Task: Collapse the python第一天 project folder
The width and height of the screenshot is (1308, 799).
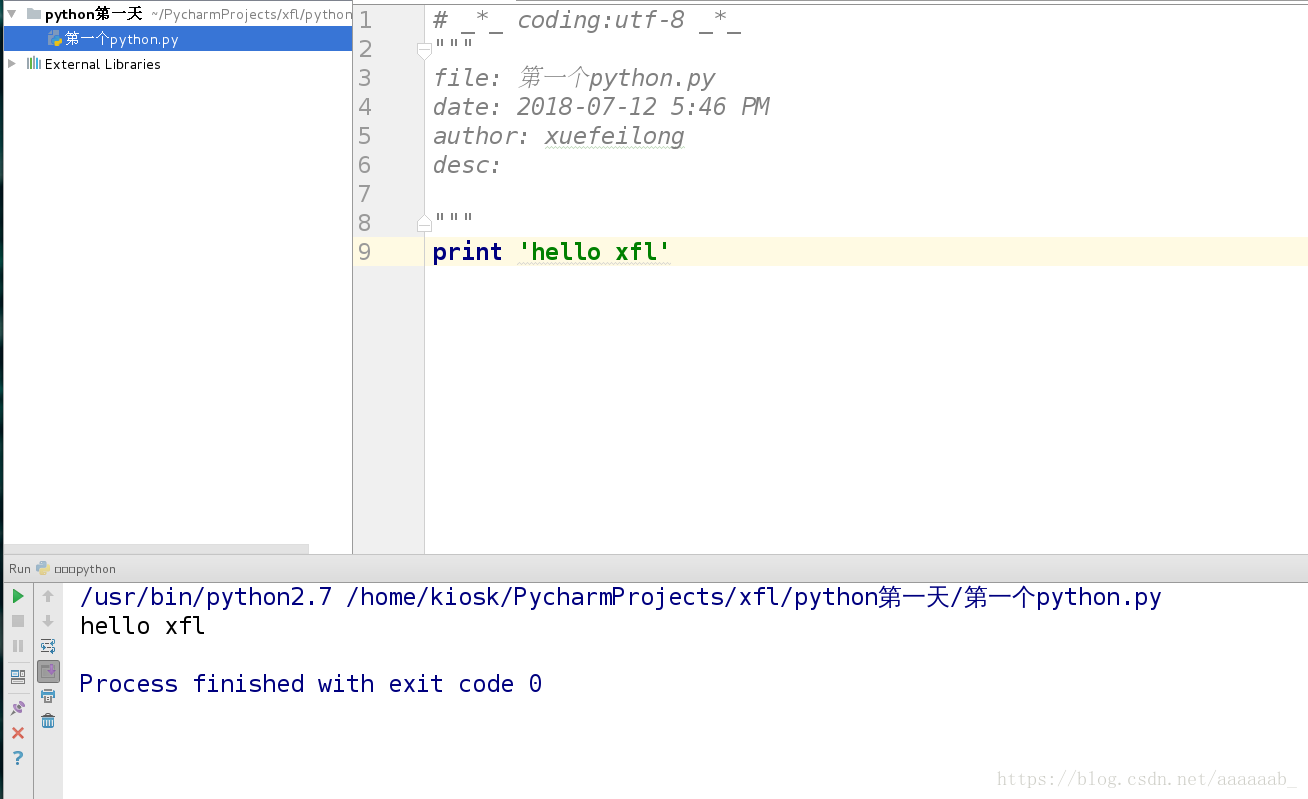Action: pos(12,14)
